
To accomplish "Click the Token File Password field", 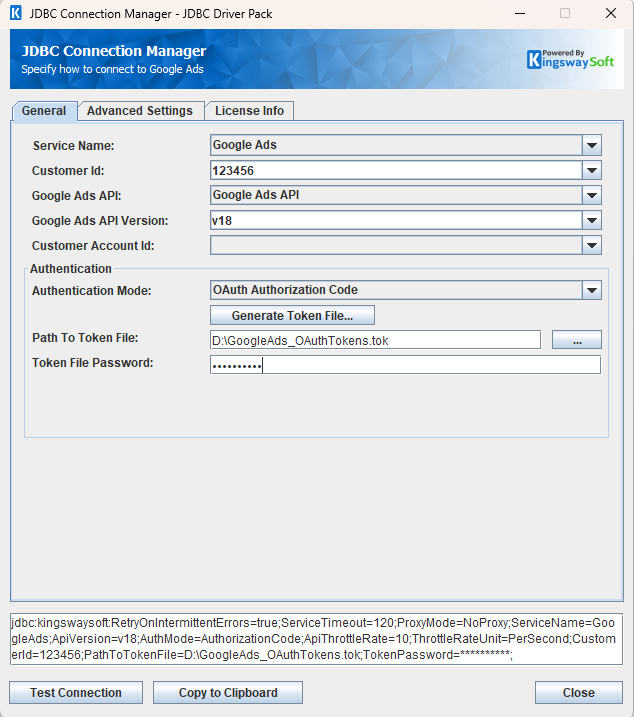I will (x=405, y=365).
